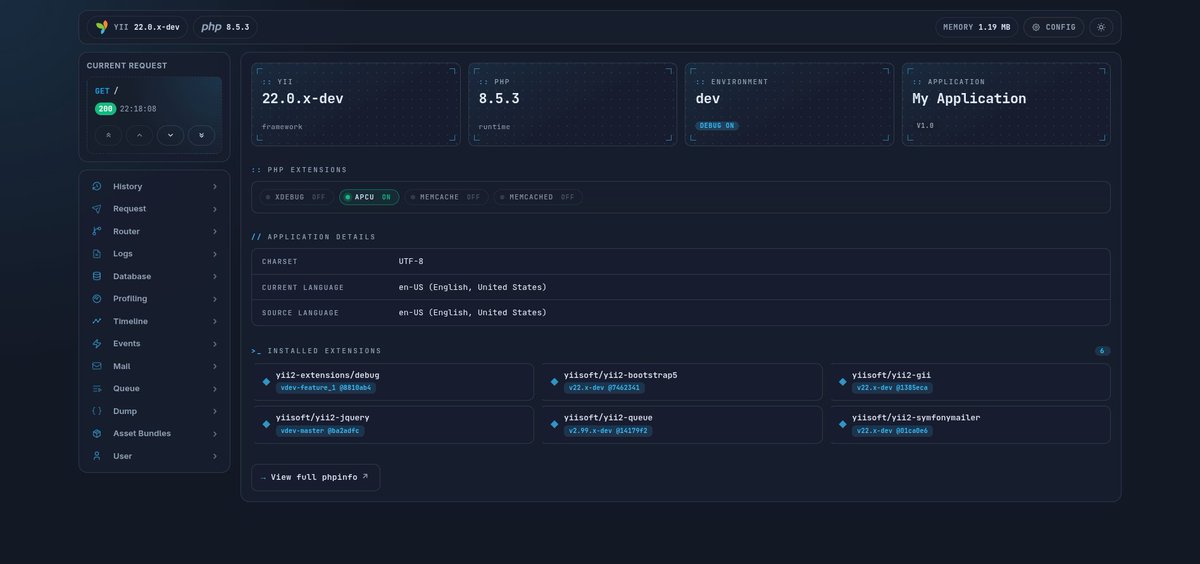Click the Request paper-plane icon
Screen dimensions: 1200x564
pyautogui.click(x=97, y=209)
